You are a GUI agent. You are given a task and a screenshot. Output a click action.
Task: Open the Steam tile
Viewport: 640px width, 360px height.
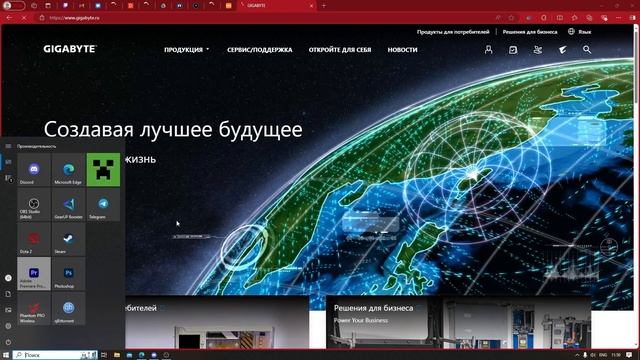click(x=69, y=239)
